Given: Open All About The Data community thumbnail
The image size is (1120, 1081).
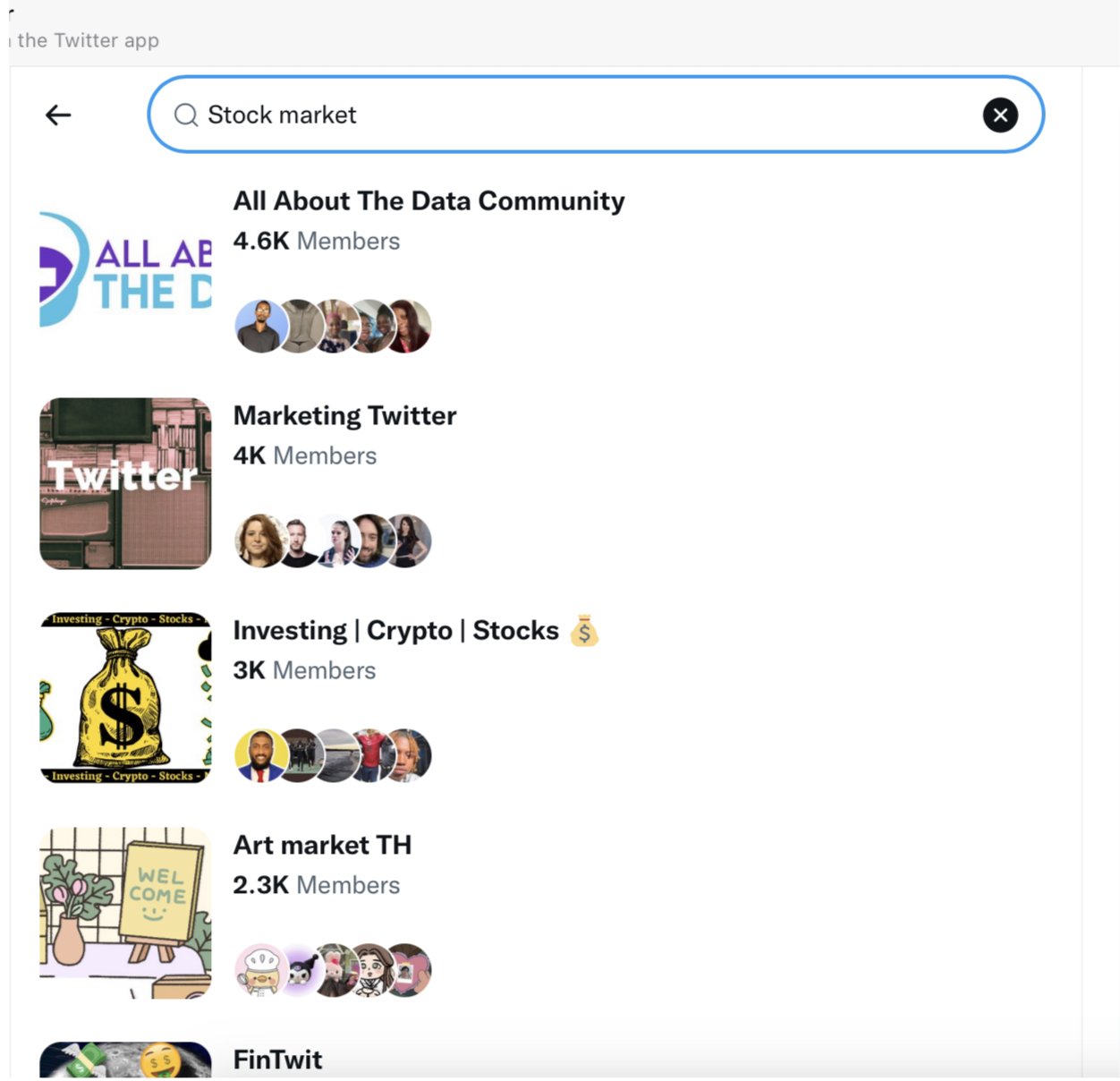Looking at the screenshot, I should tap(125, 268).
